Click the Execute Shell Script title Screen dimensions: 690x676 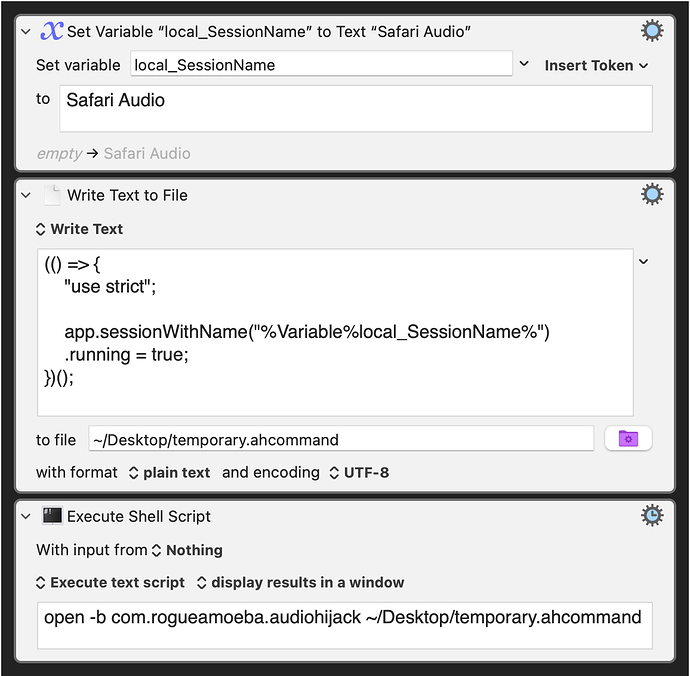tap(139, 516)
